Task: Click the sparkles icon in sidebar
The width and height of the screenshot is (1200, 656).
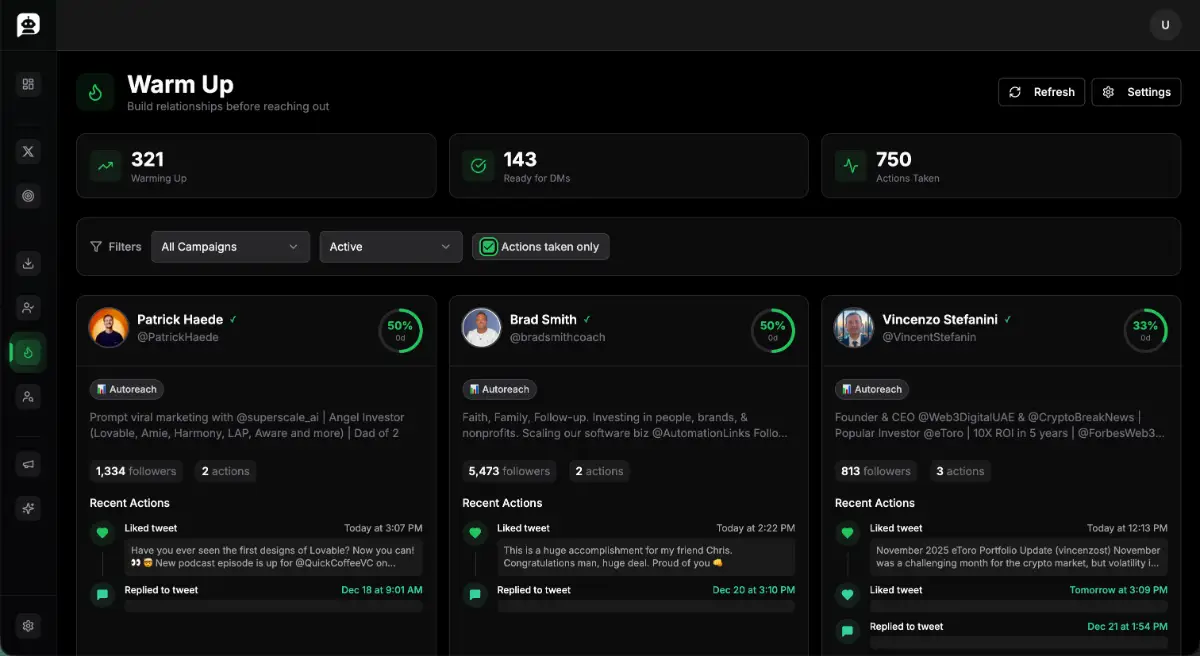Action: 28,508
